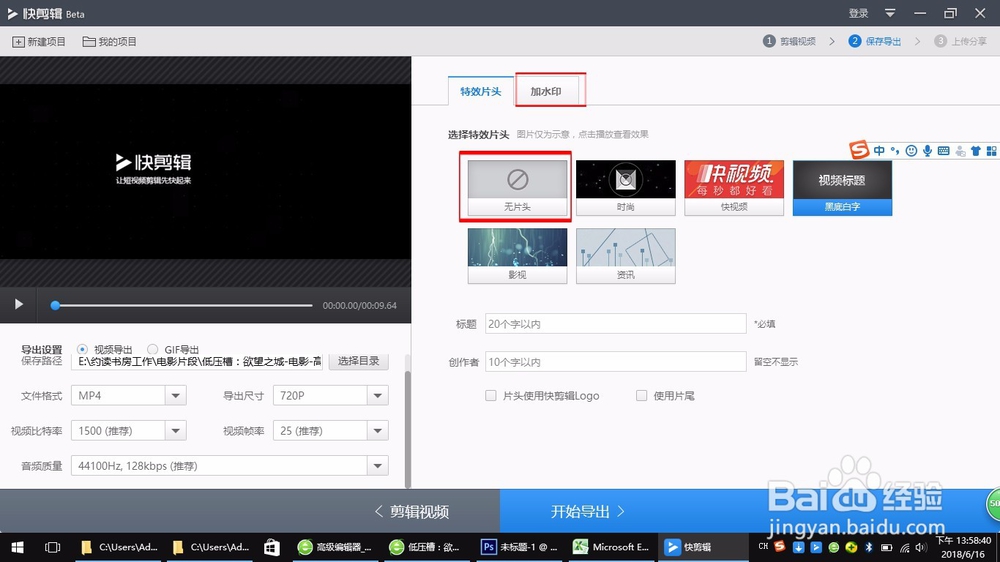Switch to 低压槽 browser taskbar item

click(428, 547)
